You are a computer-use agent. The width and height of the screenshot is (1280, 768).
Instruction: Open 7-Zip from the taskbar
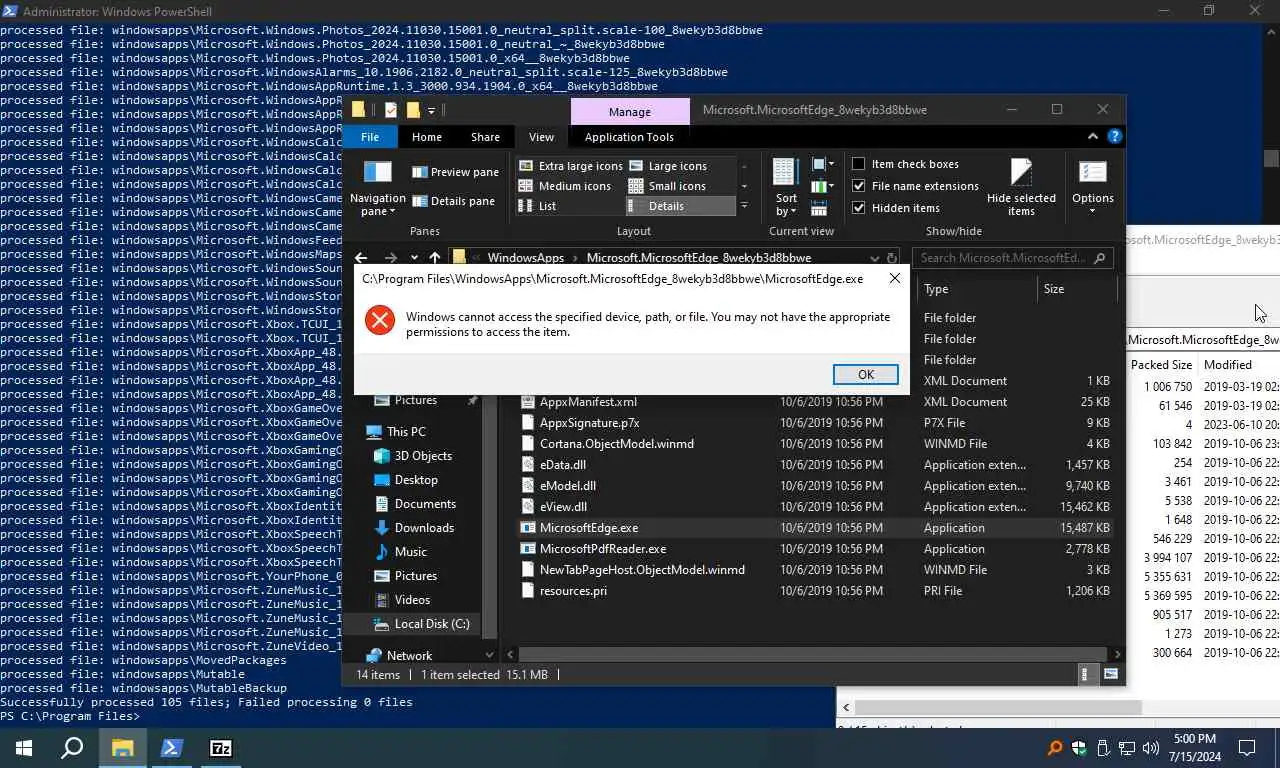tap(221, 748)
